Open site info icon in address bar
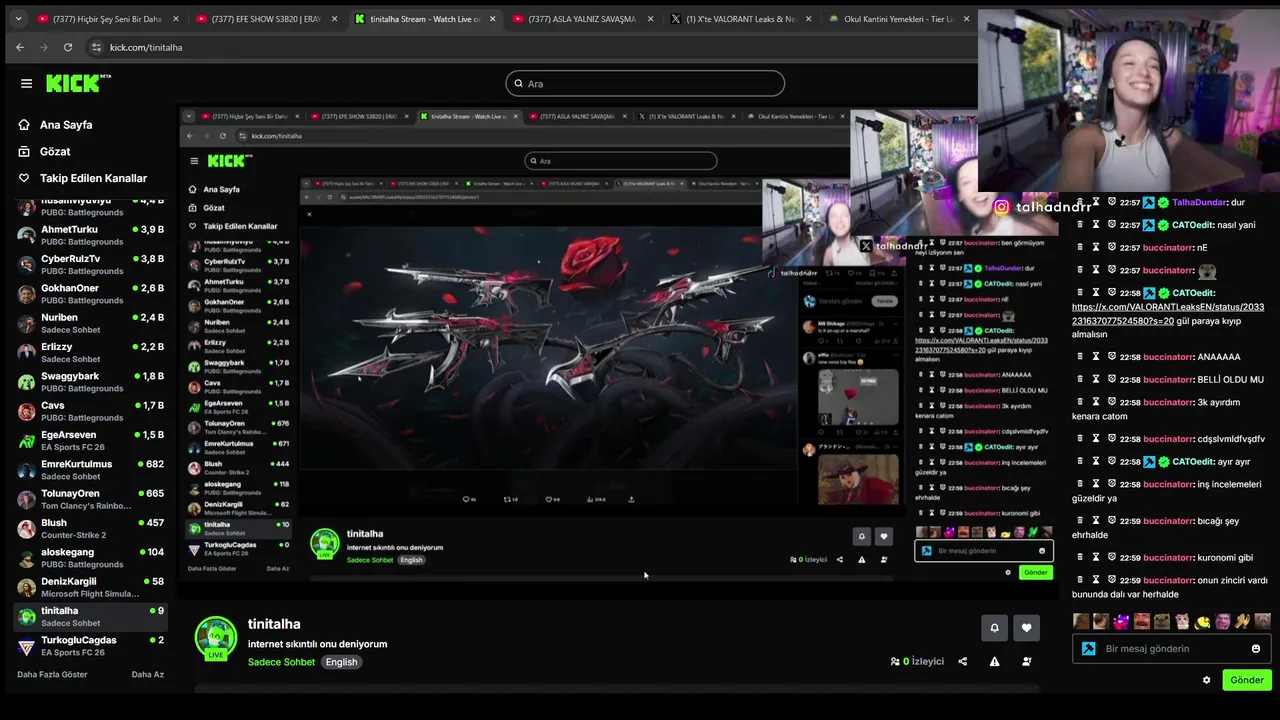The width and height of the screenshot is (1280, 720). click(96, 47)
